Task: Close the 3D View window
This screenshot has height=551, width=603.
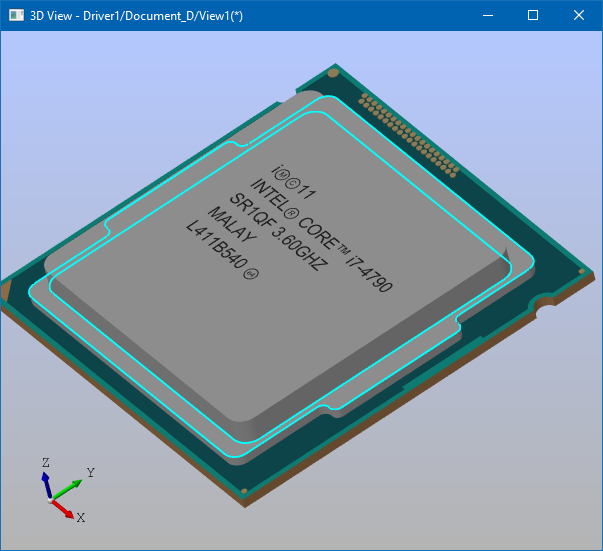Action: pos(579,15)
